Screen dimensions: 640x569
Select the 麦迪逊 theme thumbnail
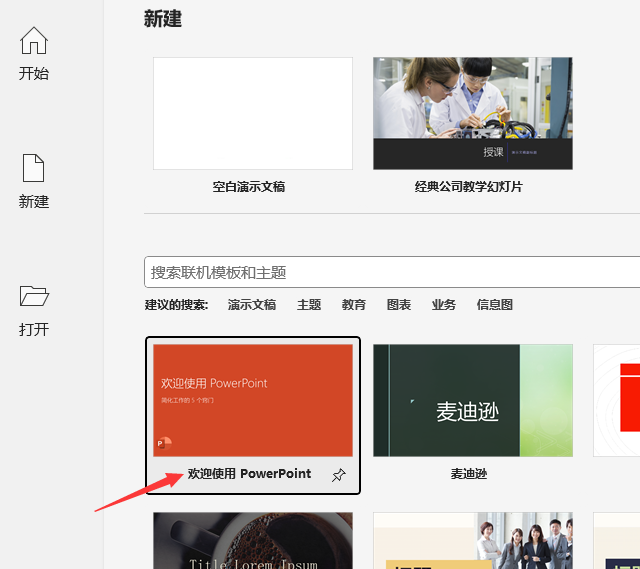473,400
